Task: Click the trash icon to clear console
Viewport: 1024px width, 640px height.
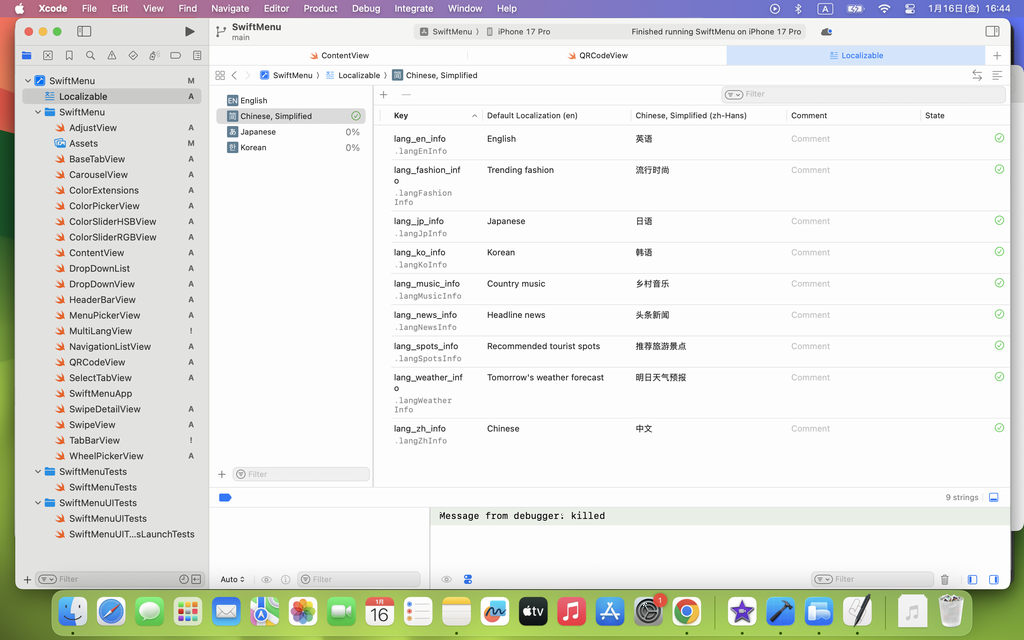Action: 945,579
